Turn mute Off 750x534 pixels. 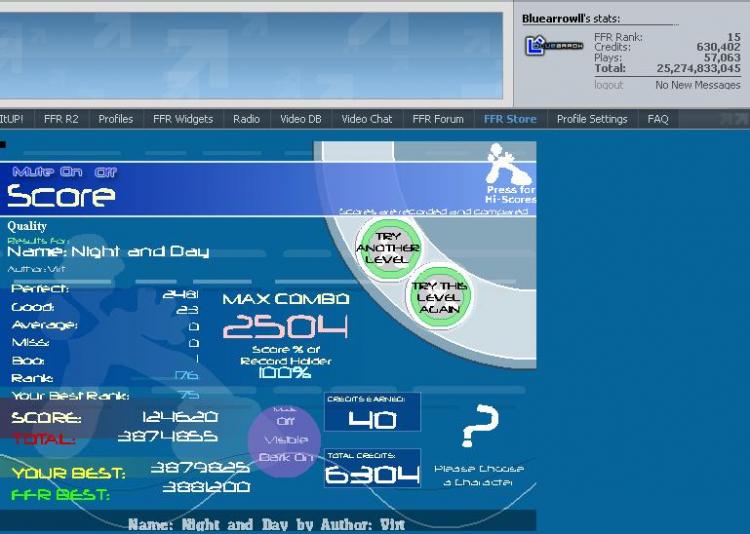(x=106, y=172)
